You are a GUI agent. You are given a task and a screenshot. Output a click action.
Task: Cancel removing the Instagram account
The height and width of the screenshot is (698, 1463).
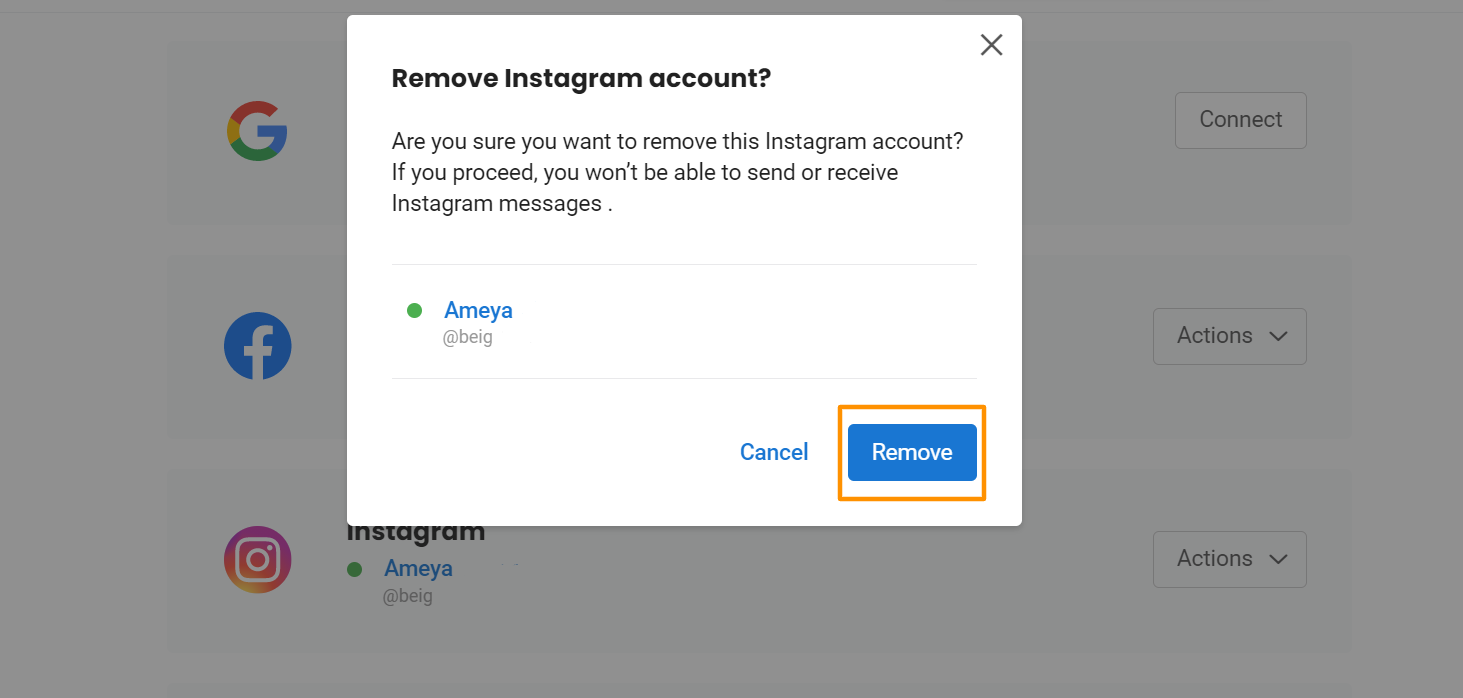pyautogui.click(x=774, y=452)
